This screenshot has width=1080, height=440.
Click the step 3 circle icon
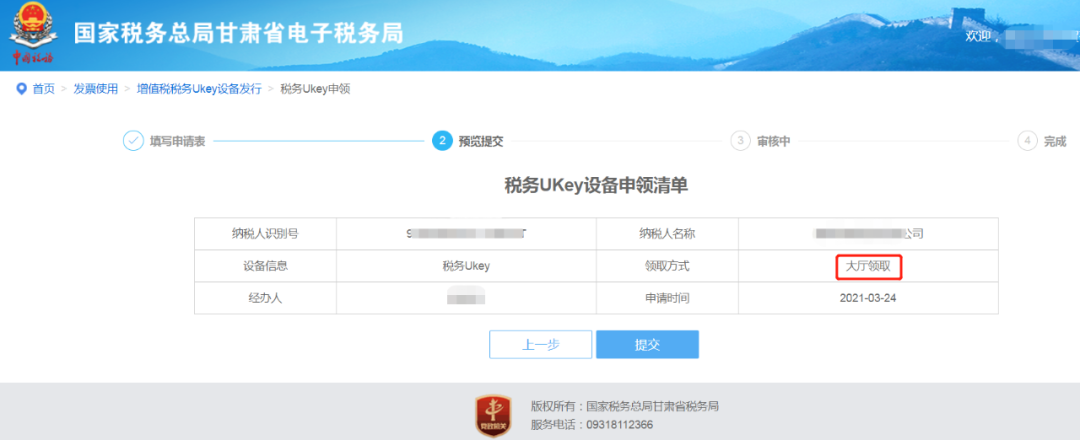[x=740, y=141]
